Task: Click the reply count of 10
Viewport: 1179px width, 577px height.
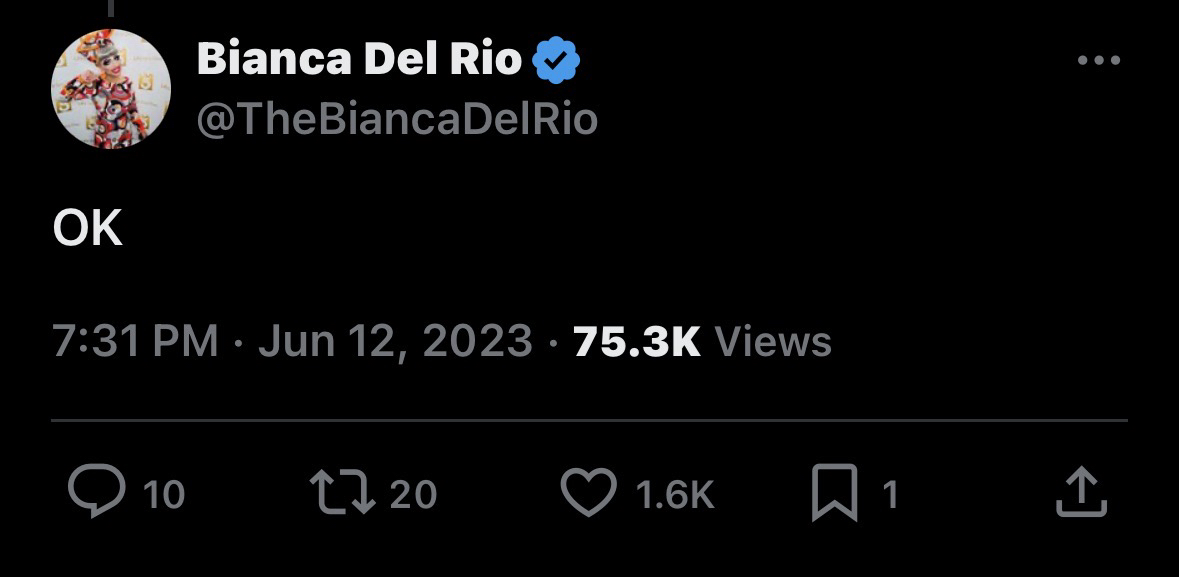Action: pyautogui.click(x=164, y=494)
